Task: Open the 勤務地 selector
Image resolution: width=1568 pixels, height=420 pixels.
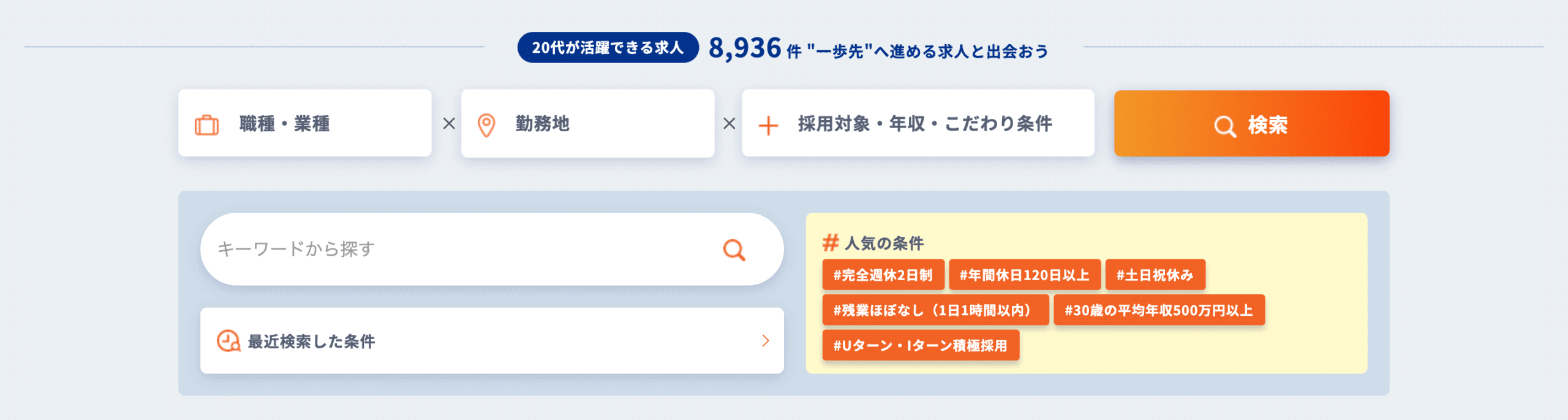Action: click(588, 123)
